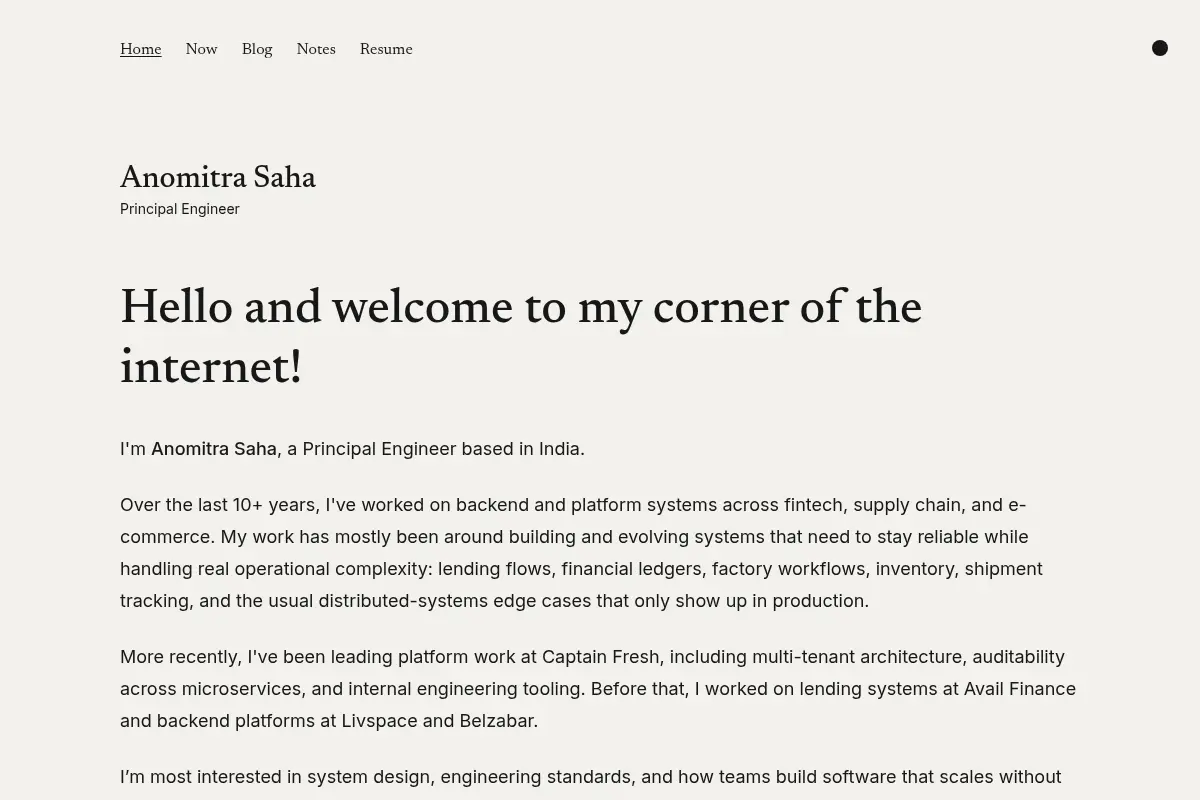Click the Hello and welcome heading
The width and height of the screenshot is (1200, 800).
[x=521, y=338]
